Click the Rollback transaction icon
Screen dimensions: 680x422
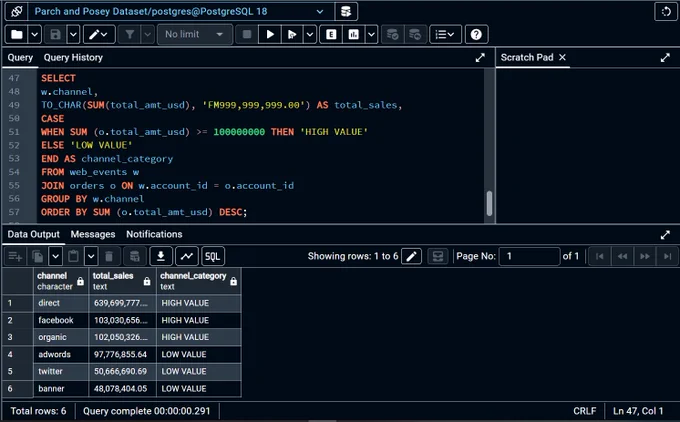tap(415, 34)
